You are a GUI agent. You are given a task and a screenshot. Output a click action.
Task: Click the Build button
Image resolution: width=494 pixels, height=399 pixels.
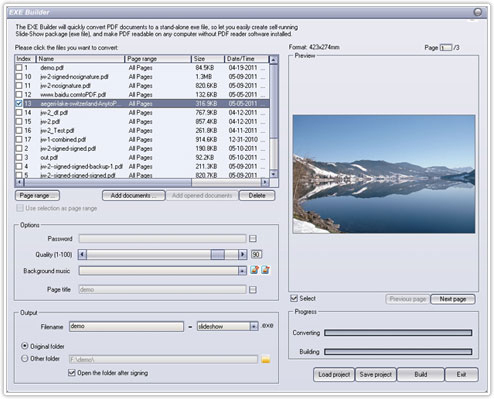click(421, 374)
